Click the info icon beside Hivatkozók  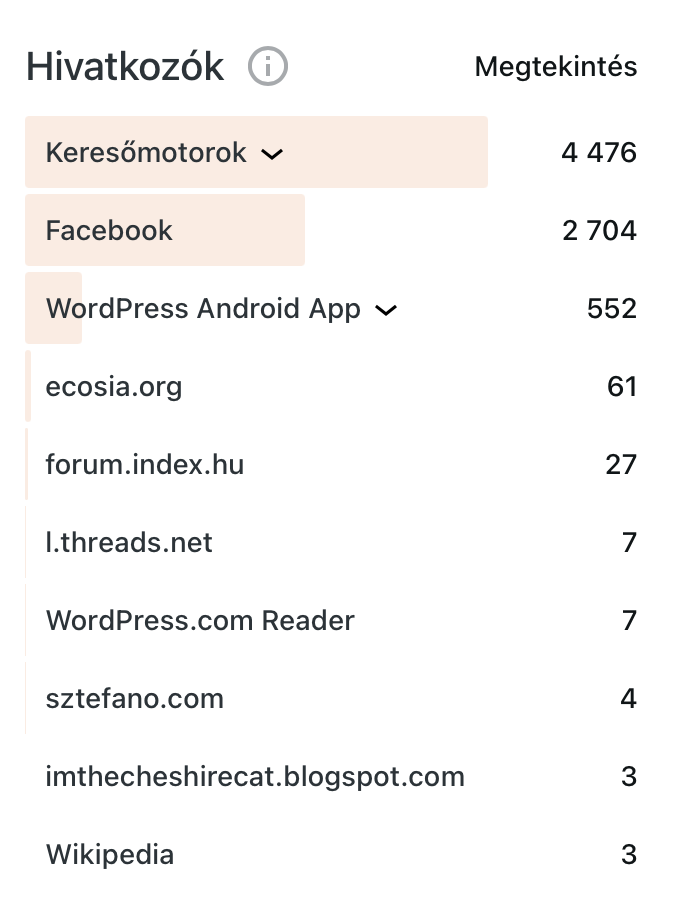point(268,67)
